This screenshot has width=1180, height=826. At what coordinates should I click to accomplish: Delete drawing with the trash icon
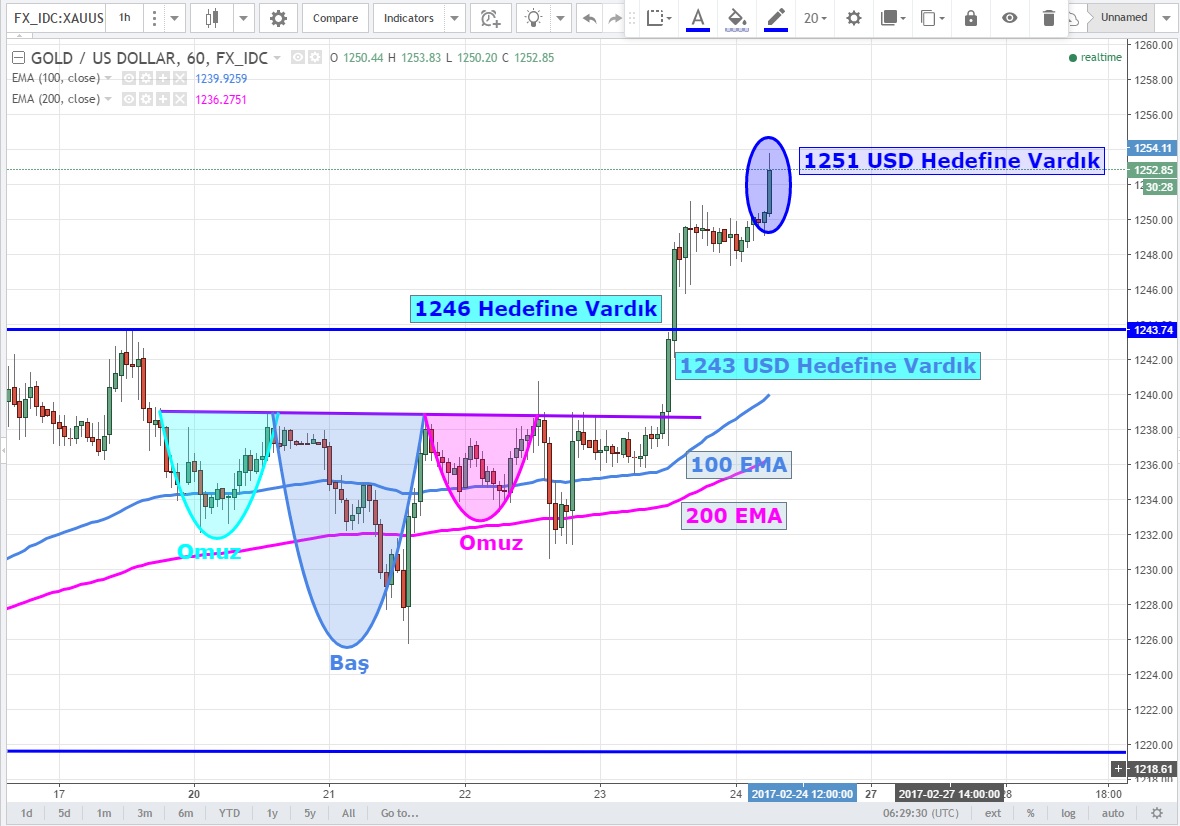pos(1048,18)
